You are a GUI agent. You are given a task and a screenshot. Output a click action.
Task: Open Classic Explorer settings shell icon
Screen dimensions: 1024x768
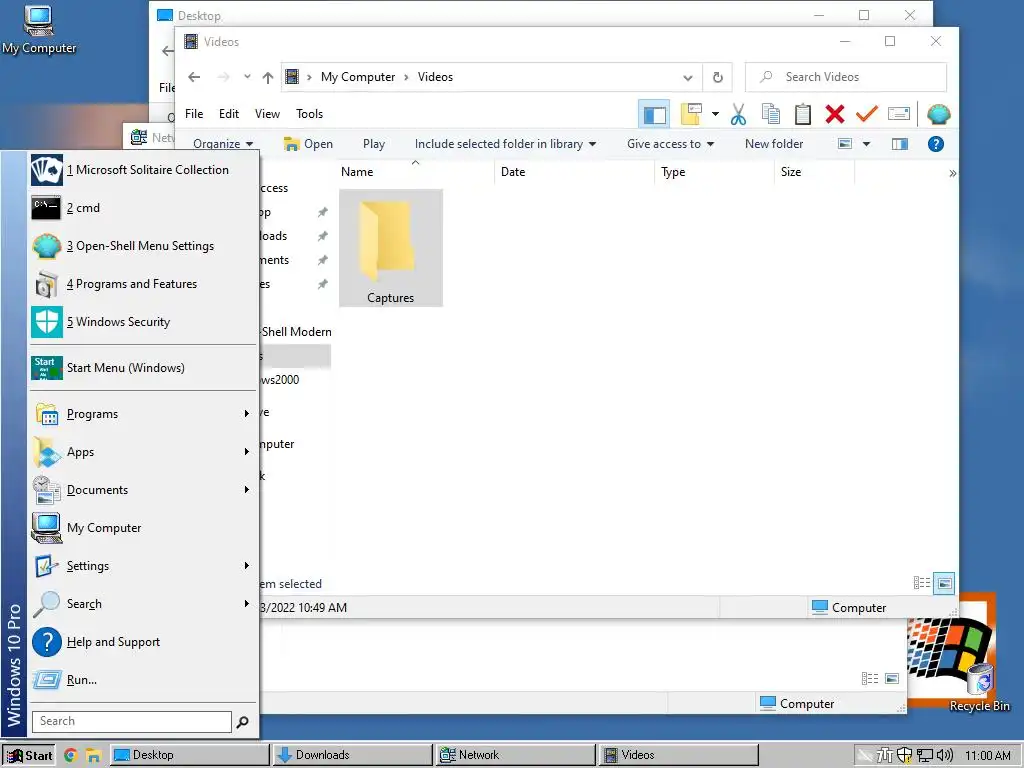click(x=938, y=114)
